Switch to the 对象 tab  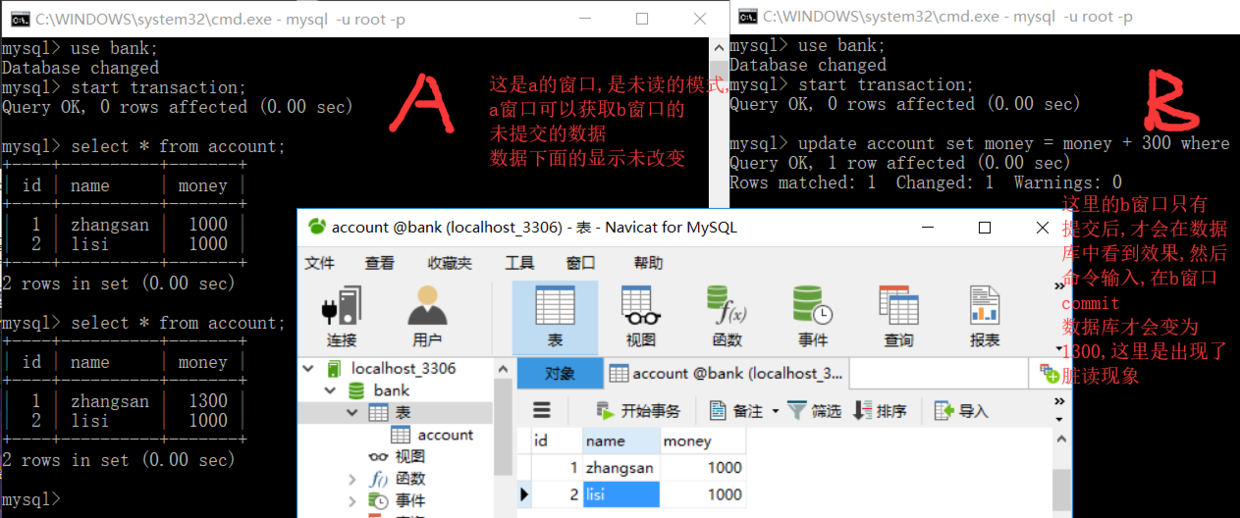click(560, 373)
